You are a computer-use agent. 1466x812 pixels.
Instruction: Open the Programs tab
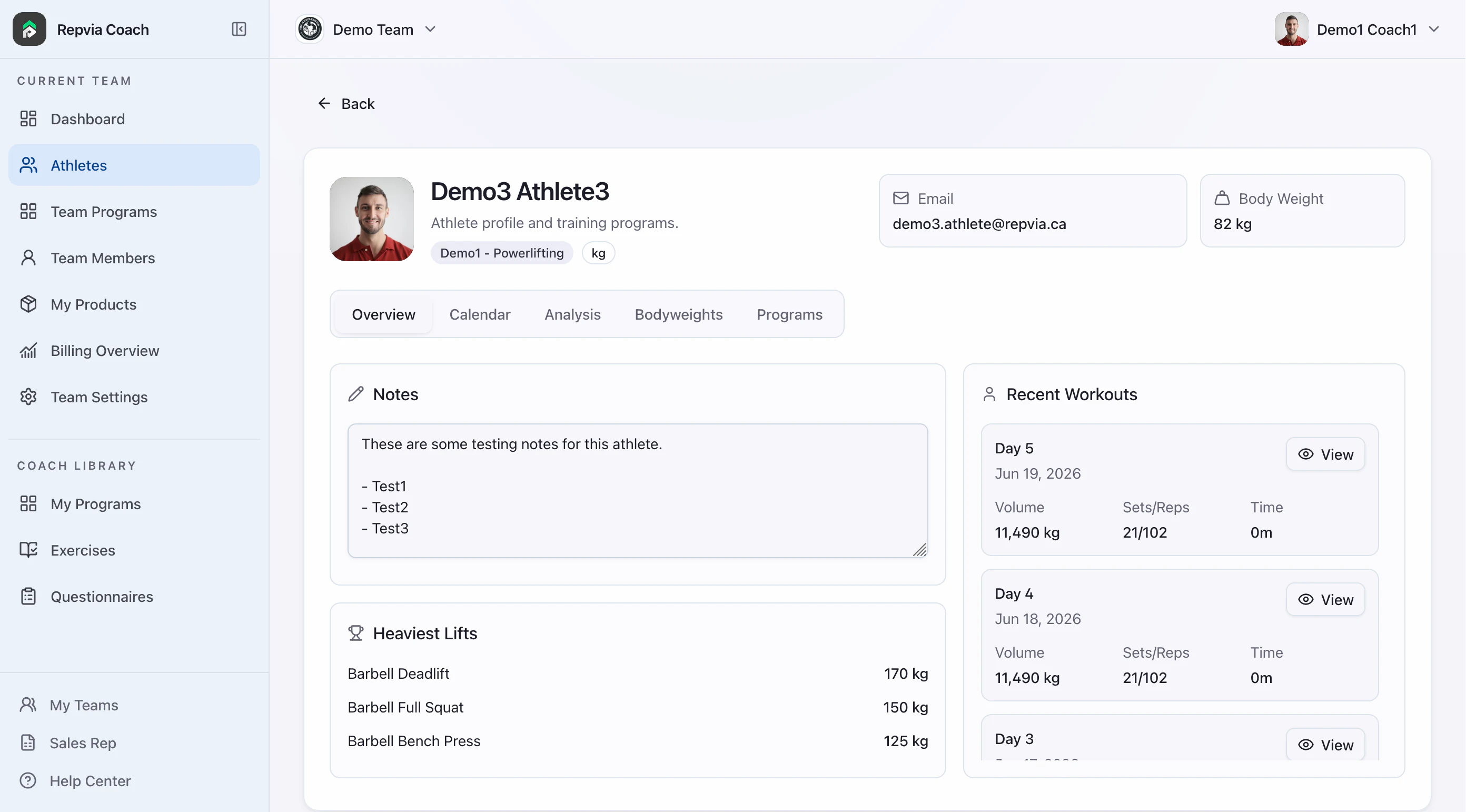(790, 315)
